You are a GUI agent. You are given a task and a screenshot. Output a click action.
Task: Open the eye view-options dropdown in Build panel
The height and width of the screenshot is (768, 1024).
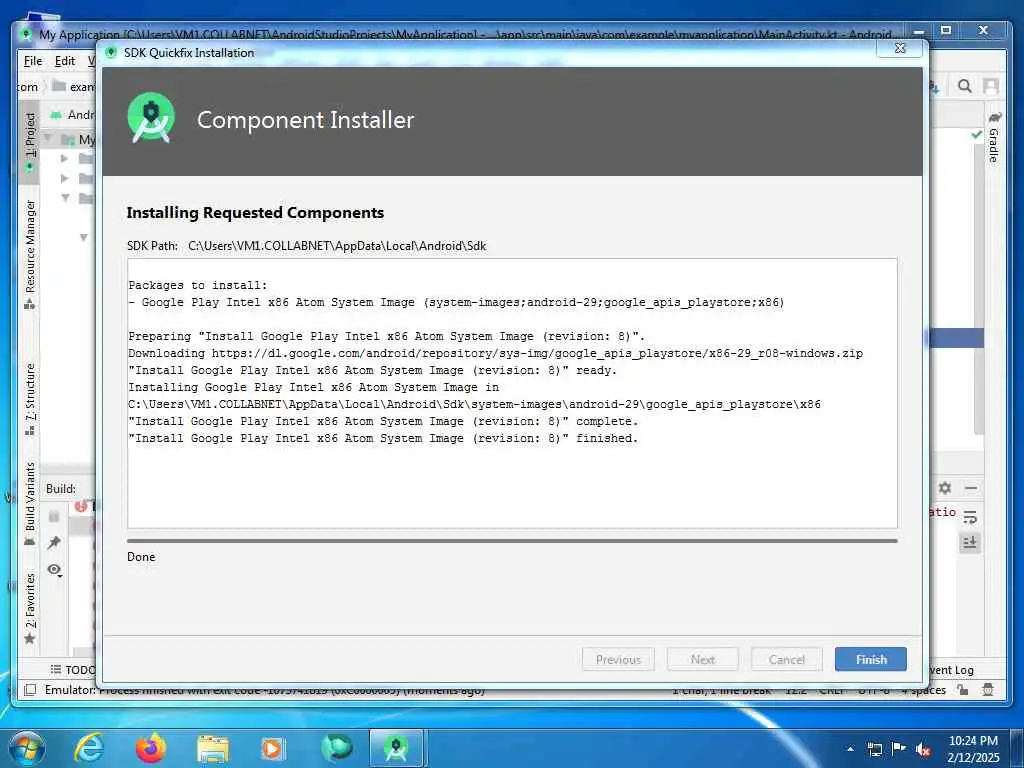(55, 569)
